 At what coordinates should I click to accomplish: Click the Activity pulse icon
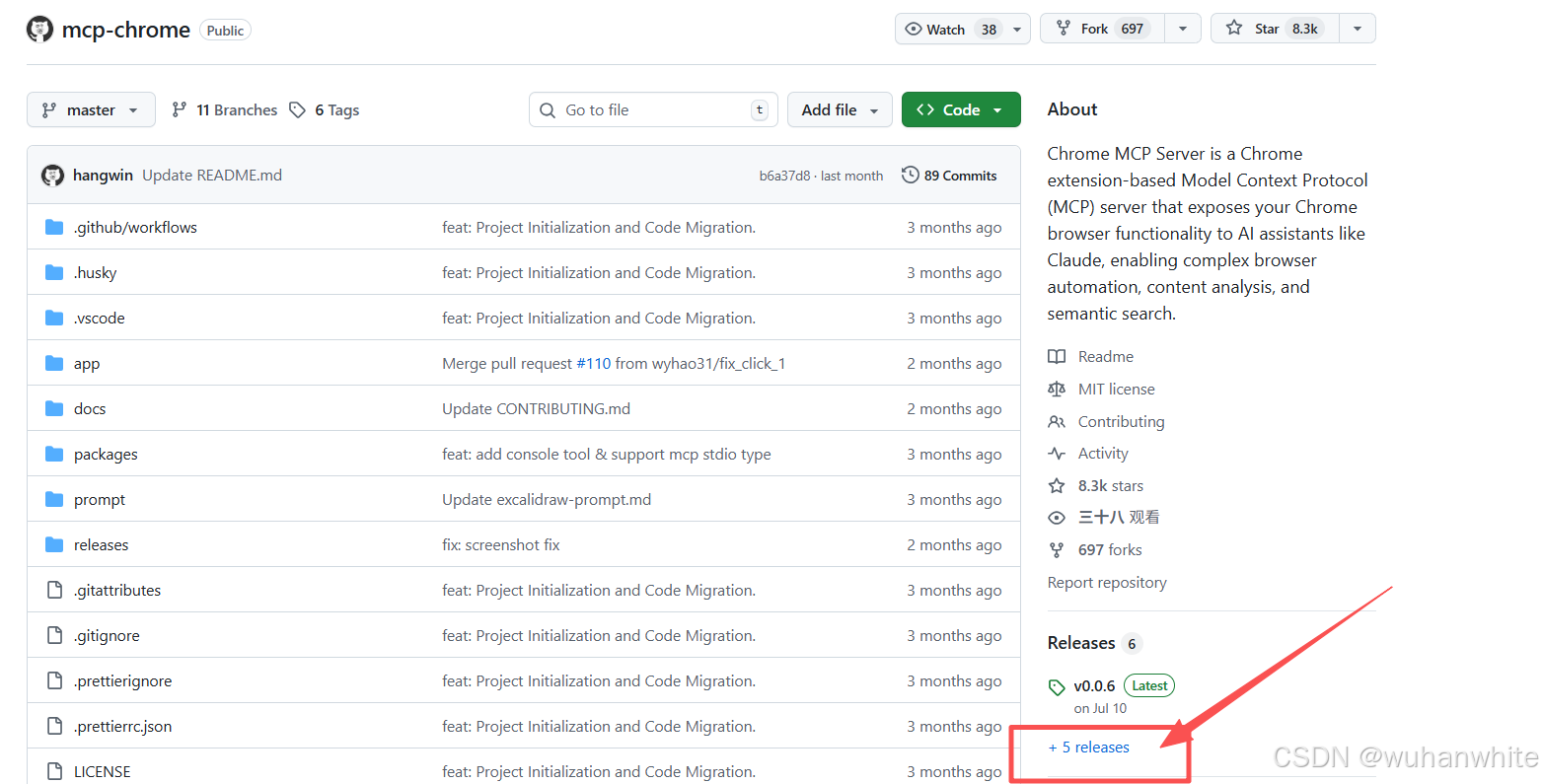pos(1057,454)
